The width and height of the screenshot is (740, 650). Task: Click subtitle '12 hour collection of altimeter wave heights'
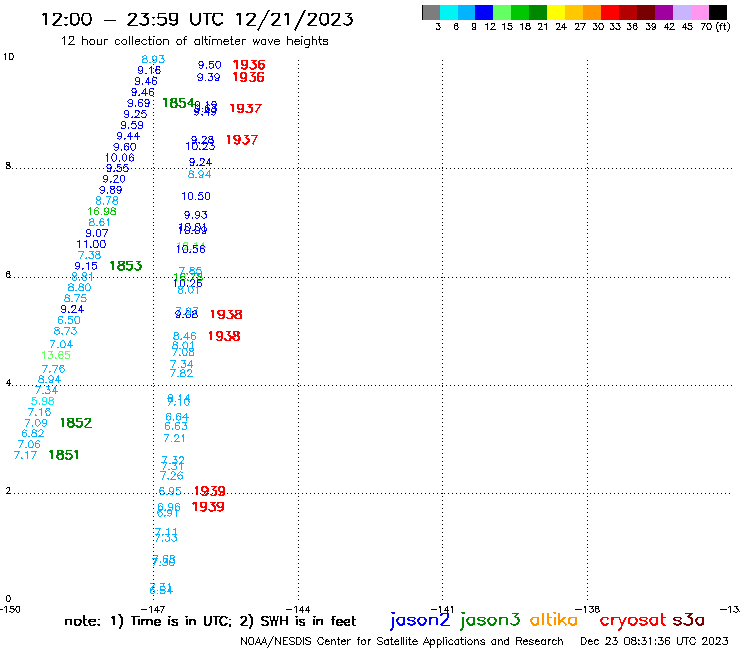tap(194, 41)
